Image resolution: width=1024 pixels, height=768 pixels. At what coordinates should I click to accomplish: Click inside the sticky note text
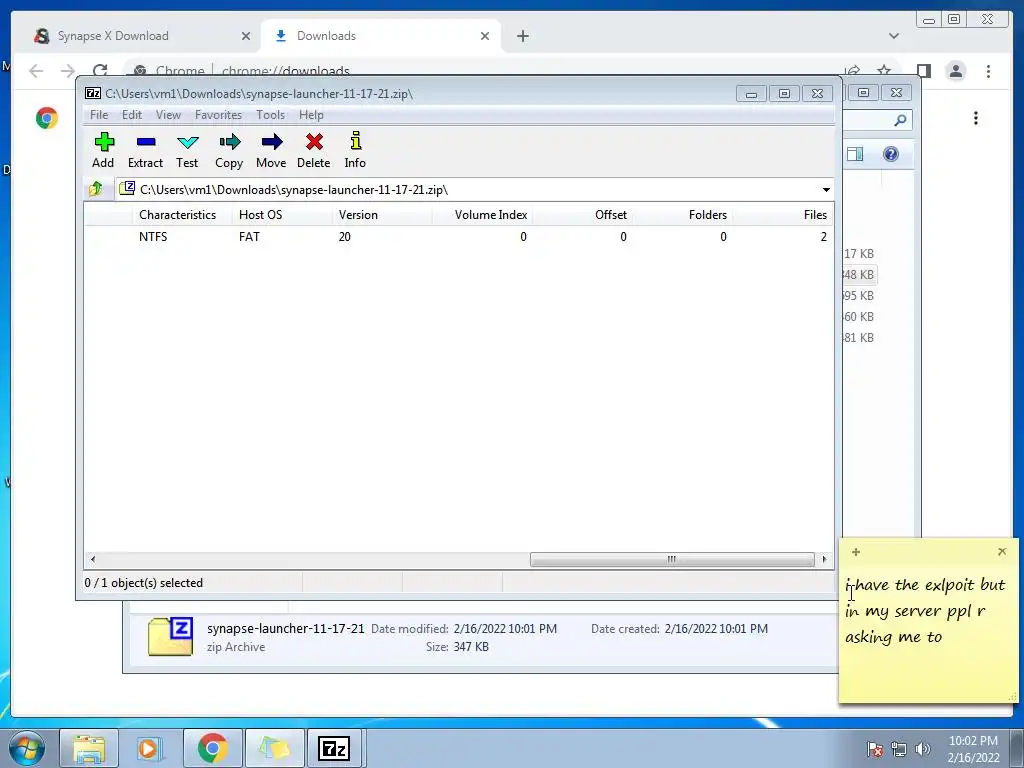pos(926,611)
